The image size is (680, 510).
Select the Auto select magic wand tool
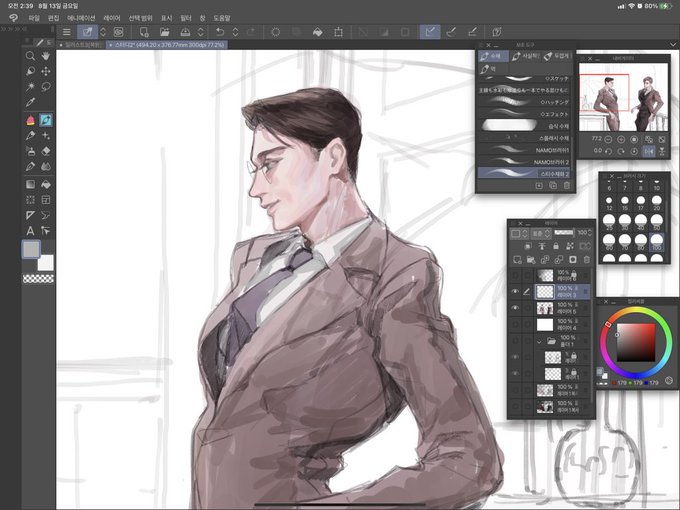30,87
